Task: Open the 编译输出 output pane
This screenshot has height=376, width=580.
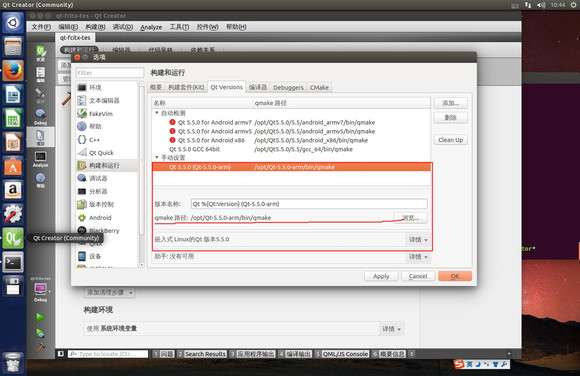Action: (295, 354)
